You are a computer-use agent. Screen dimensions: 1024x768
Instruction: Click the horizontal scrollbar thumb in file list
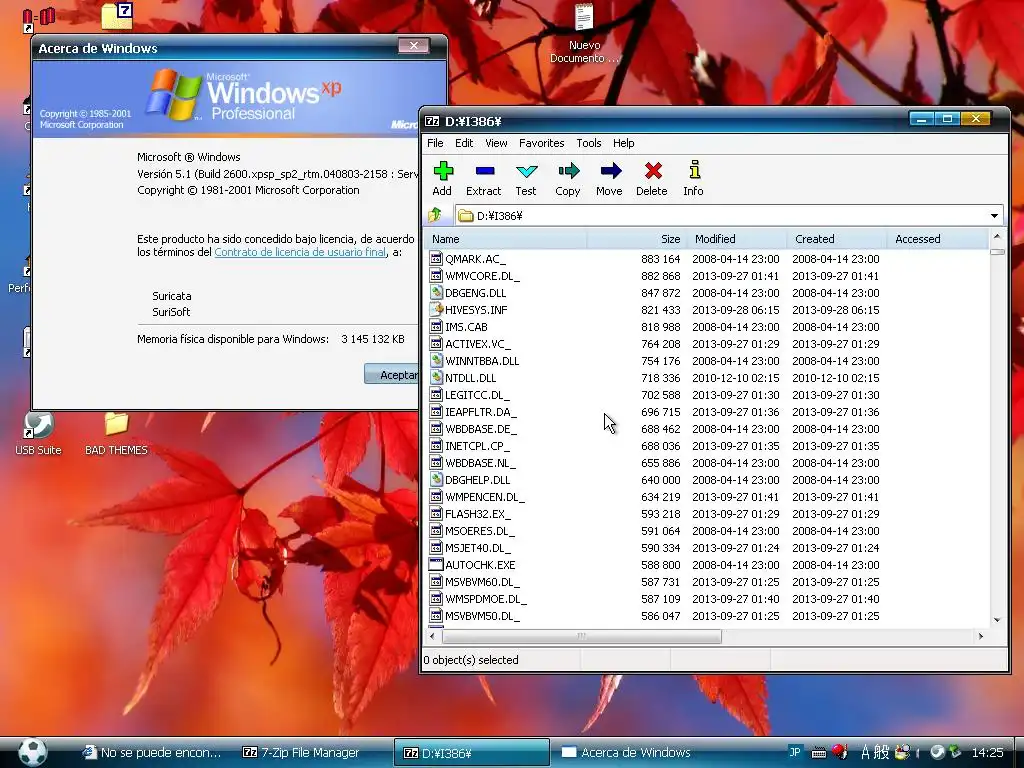(582, 636)
